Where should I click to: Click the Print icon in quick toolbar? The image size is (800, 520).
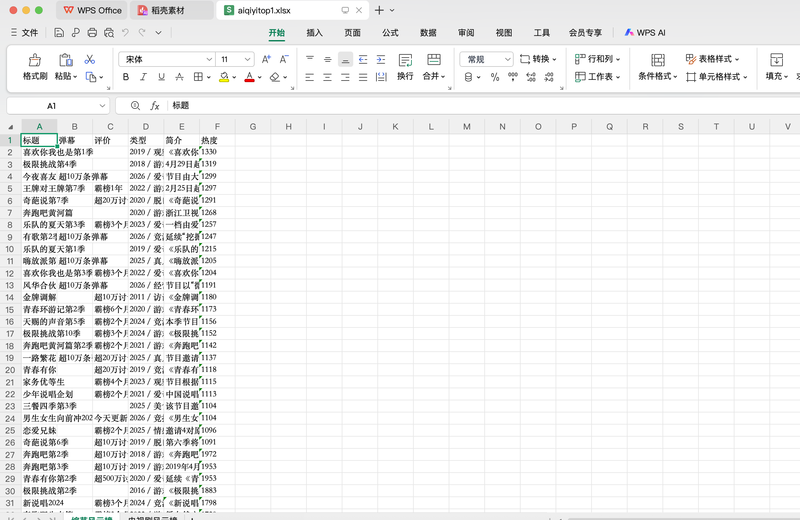point(92,33)
